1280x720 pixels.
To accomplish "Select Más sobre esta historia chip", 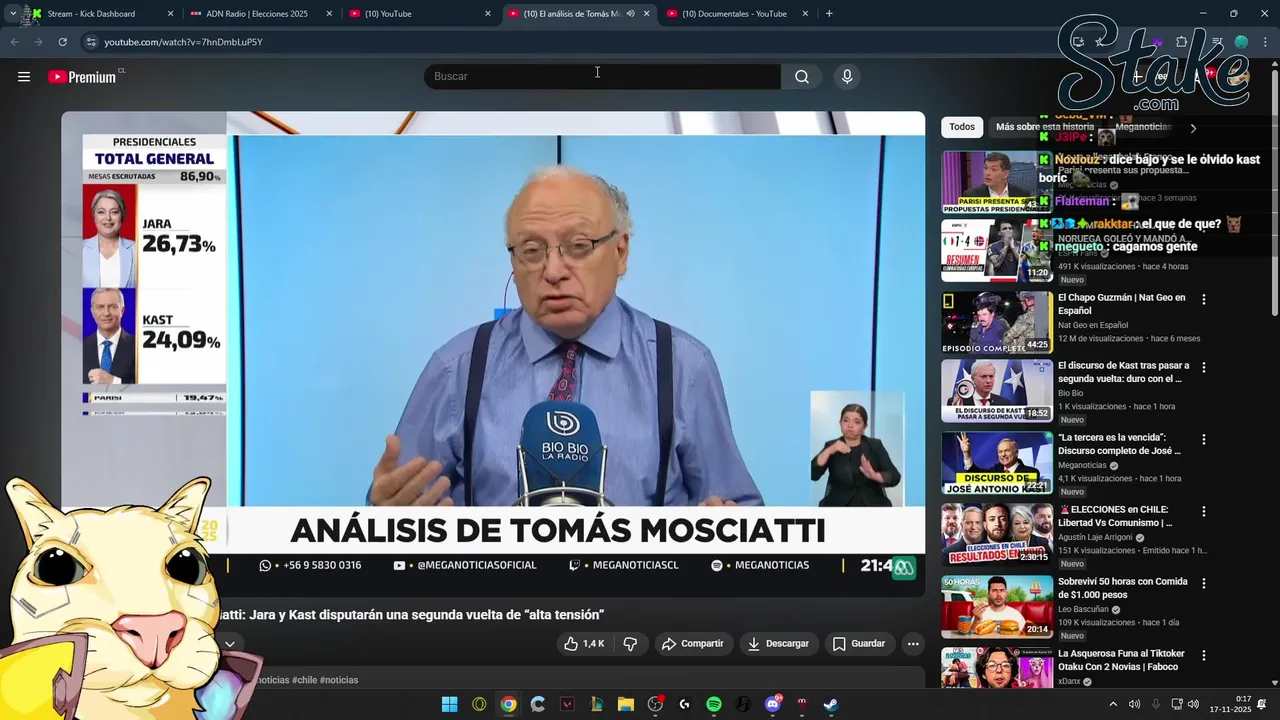I will tap(1045, 127).
